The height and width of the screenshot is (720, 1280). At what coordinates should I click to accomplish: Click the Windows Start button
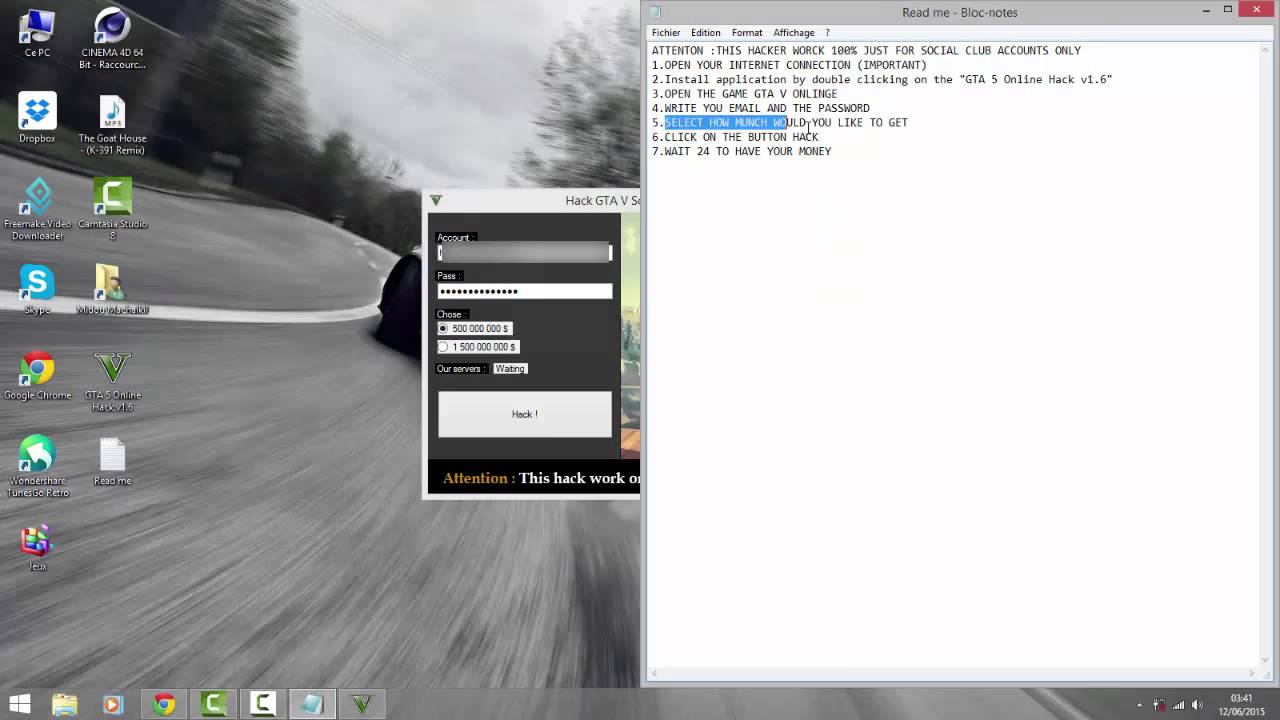(x=19, y=704)
